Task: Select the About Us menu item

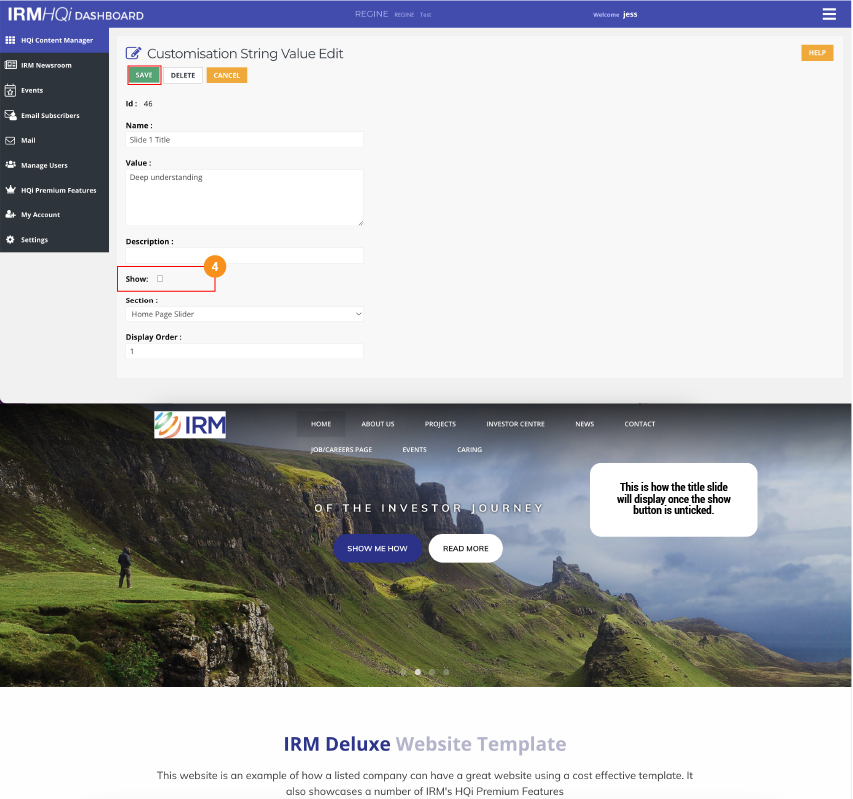Action: click(x=377, y=424)
